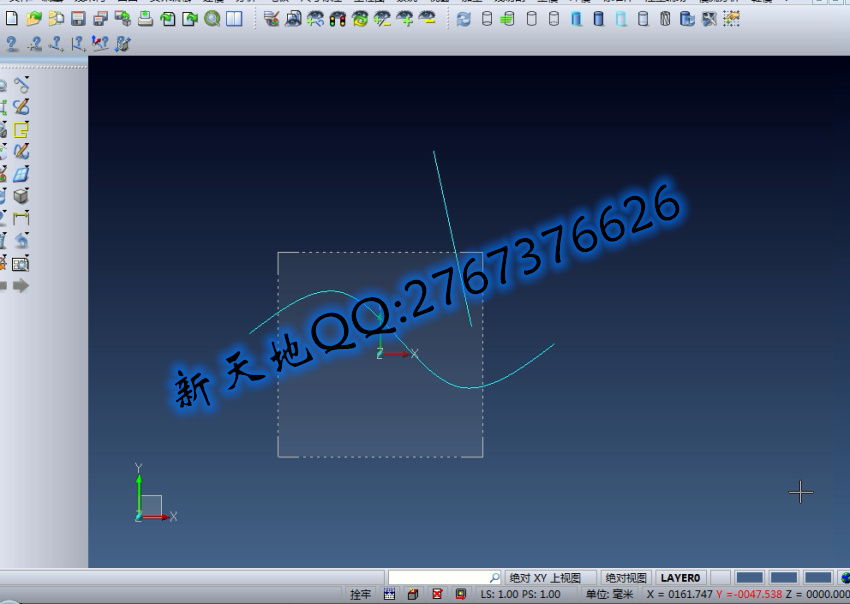Open the LAYER0 layer selector
The height and width of the screenshot is (604, 850).
click(x=681, y=578)
